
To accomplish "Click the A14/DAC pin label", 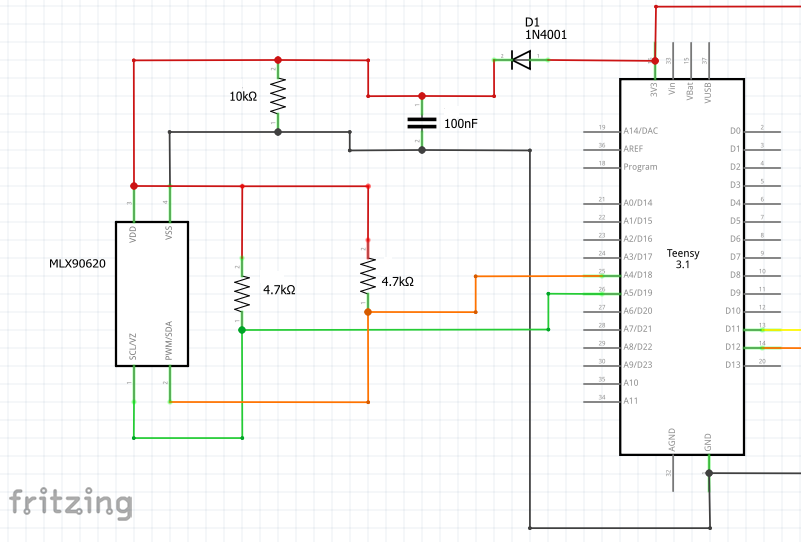I will click(x=641, y=131).
